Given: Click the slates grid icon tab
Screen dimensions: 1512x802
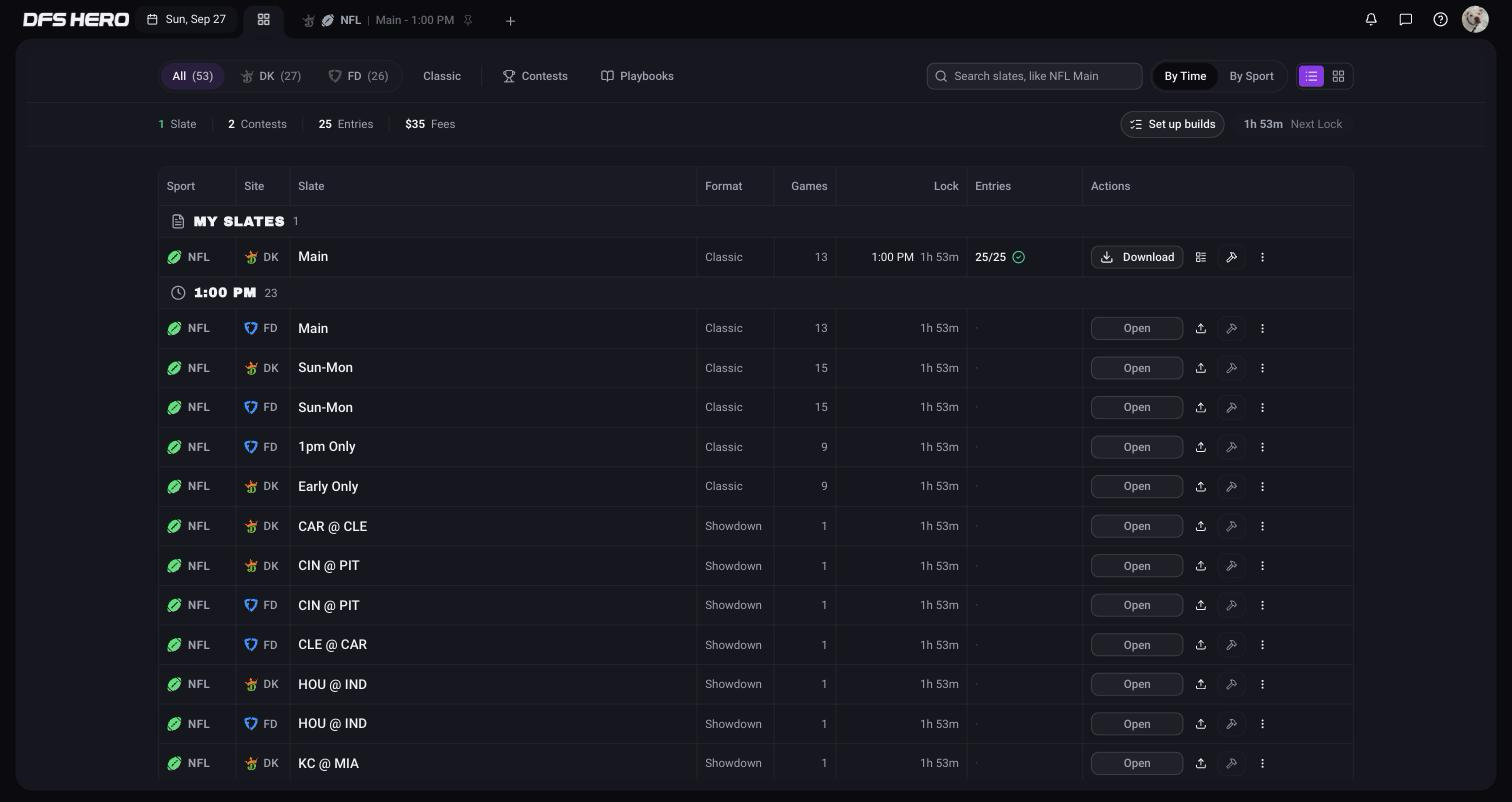Looking at the screenshot, I should [x=264, y=19].
